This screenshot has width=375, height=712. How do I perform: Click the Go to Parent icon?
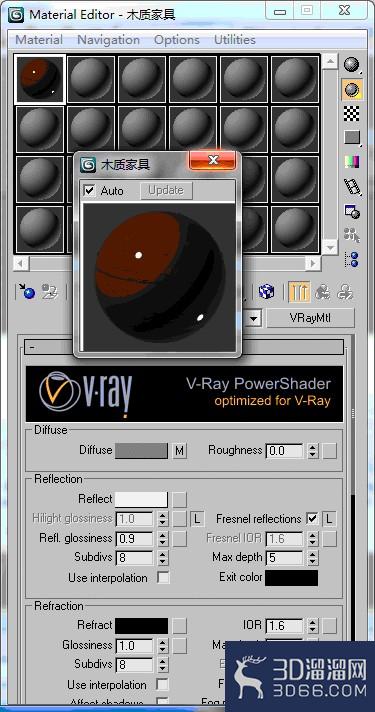tap(323, 292)
